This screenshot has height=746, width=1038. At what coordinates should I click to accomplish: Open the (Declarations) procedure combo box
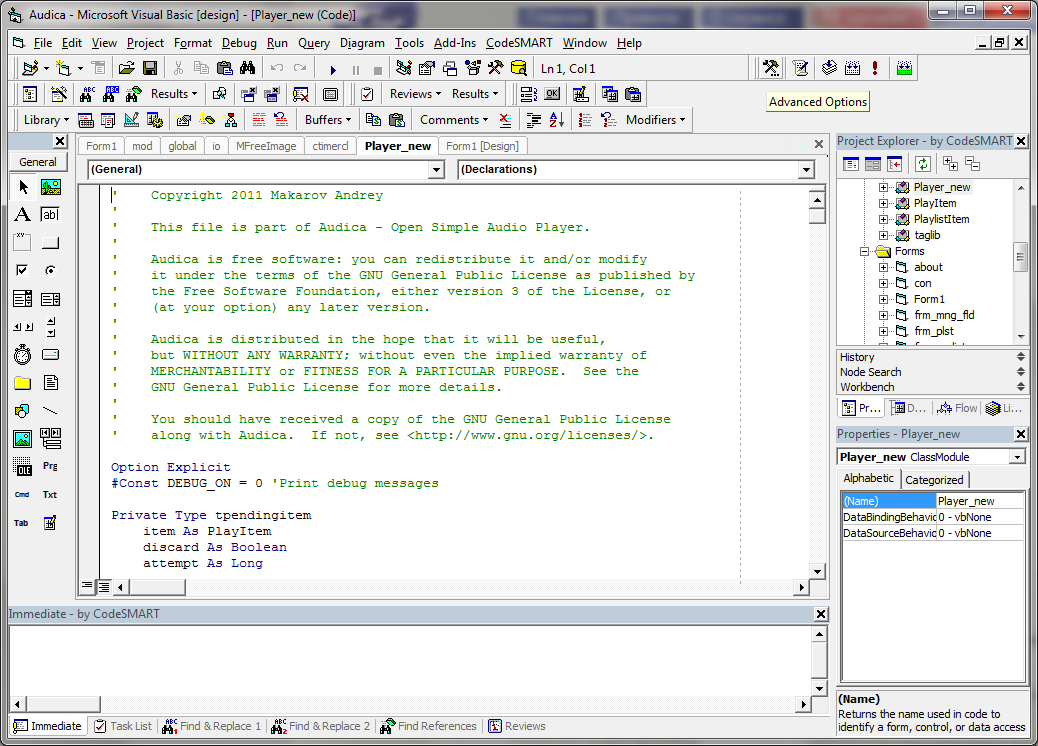[806, 170]
